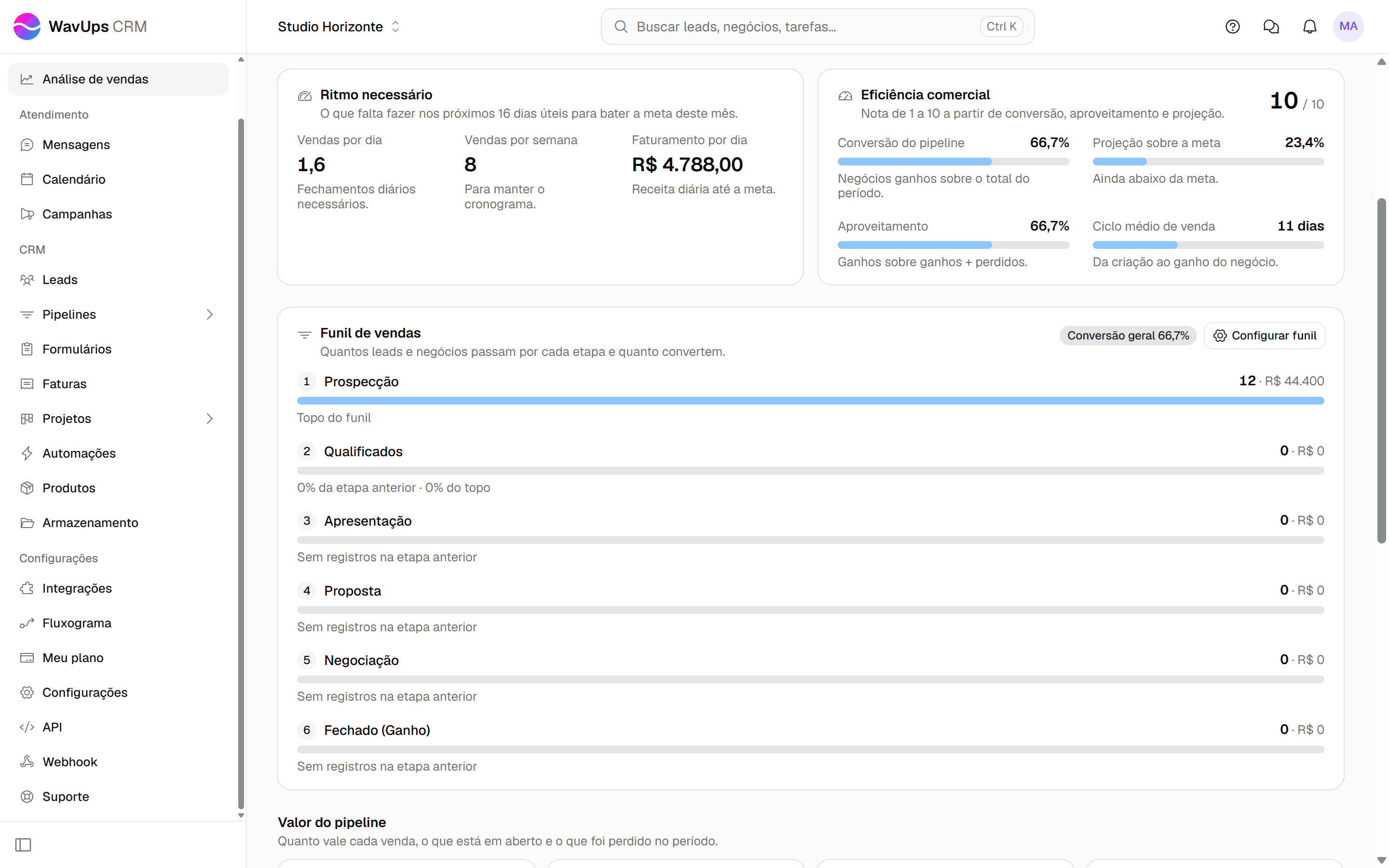1389x868 pixels.
Task: Click the Produtos box icon
Action: point(27,488)
